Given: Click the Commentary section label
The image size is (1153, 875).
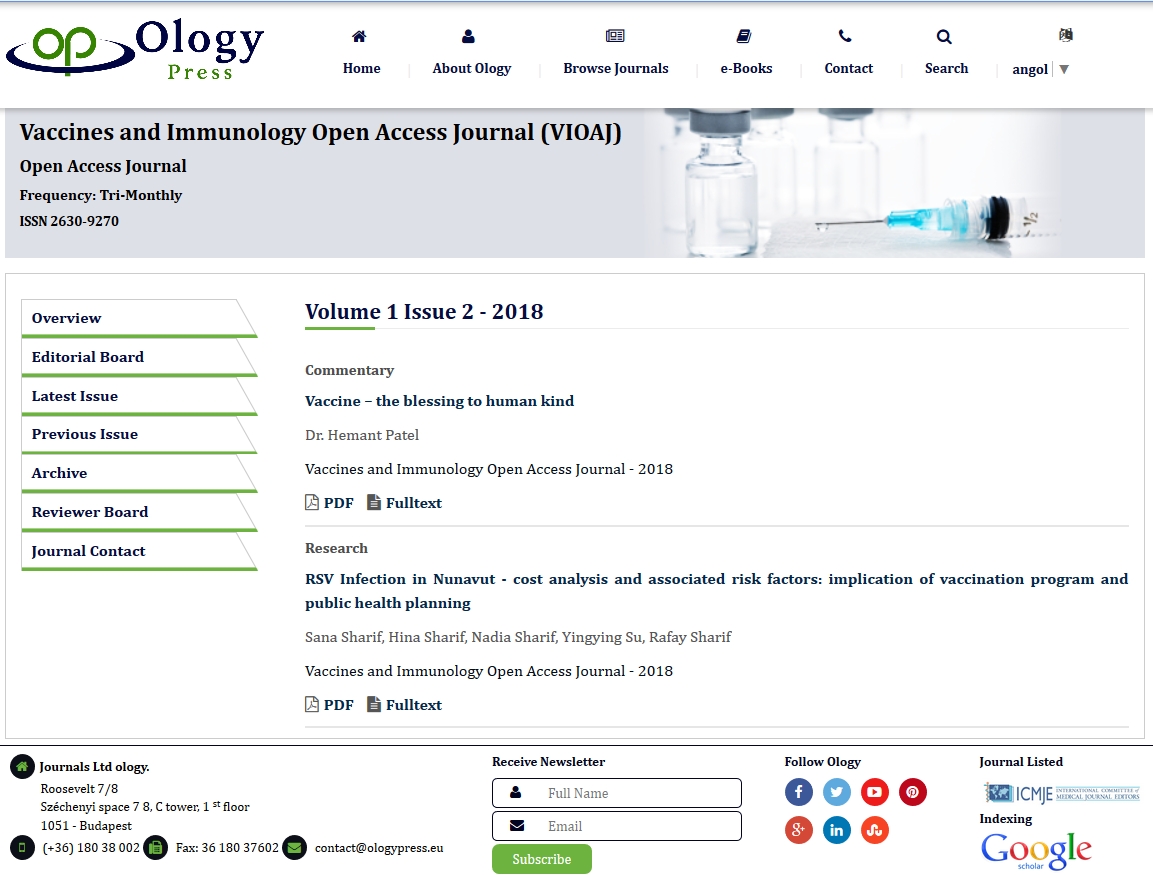Looking at the screenshot, I should [x=349, y=370].
